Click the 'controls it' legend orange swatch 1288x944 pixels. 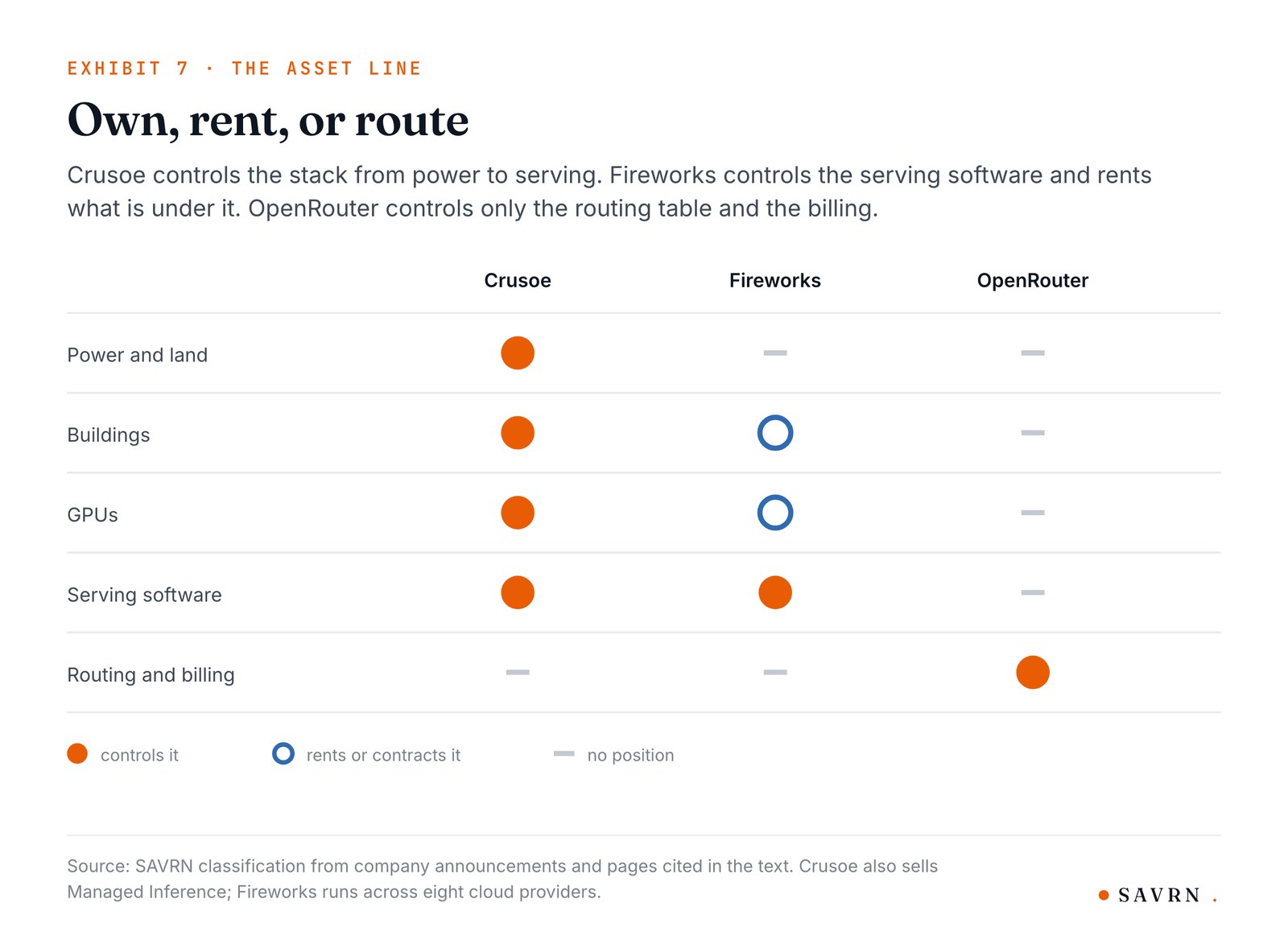[x=77, y=754]
